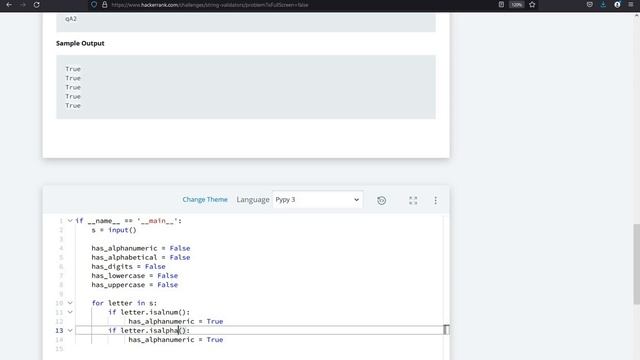Click the padlock site security icon

104,5
